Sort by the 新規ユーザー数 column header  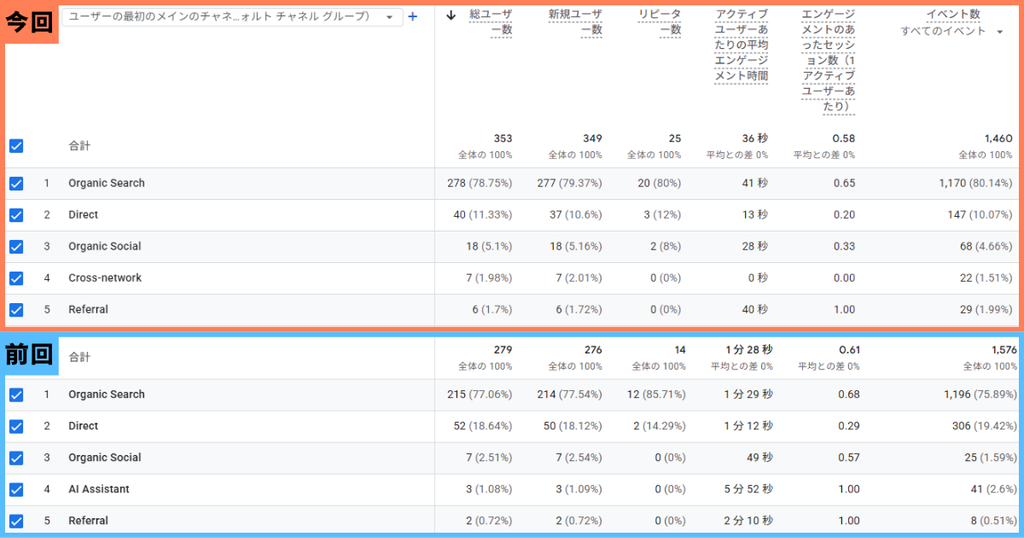pyautogui.click(x=575, y=22)
